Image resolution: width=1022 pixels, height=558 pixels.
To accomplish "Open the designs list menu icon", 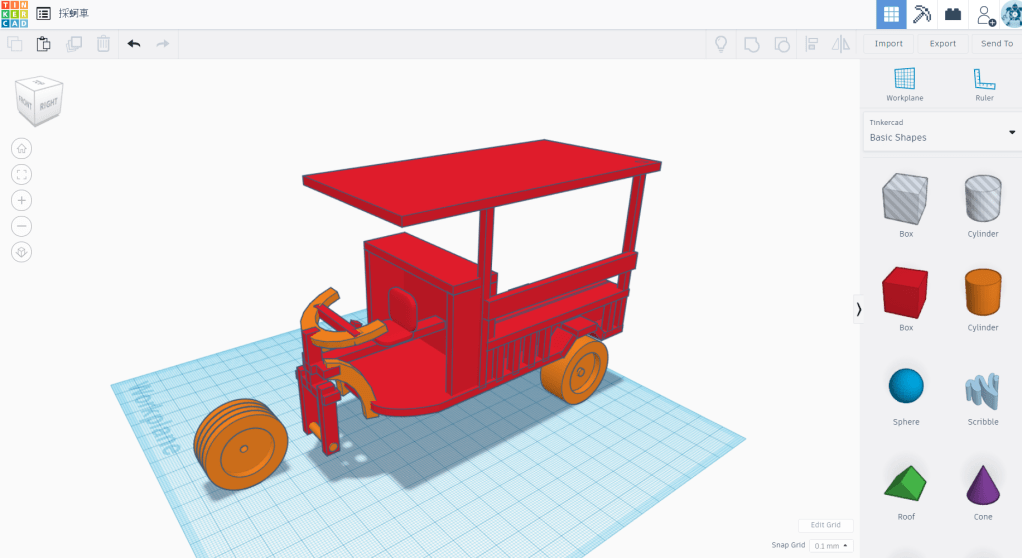I will pos(43,14).
